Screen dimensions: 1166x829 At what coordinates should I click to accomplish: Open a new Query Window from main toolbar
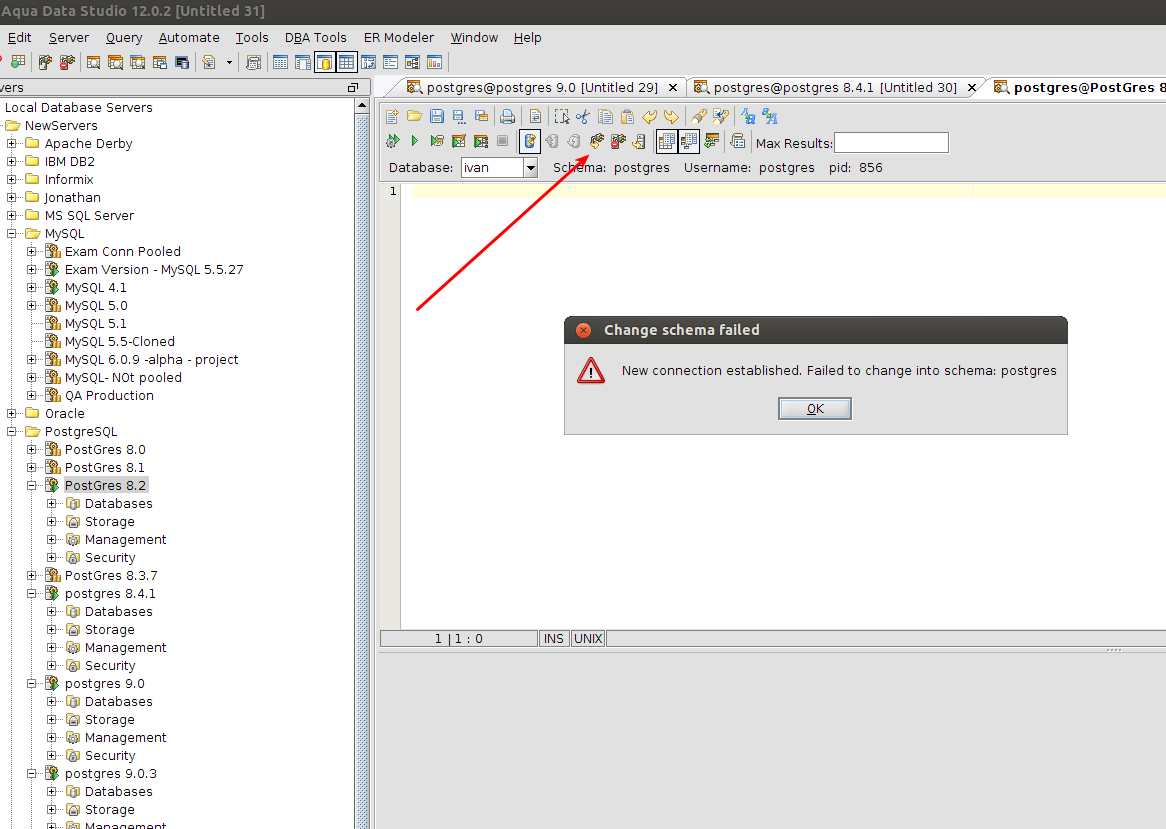tap(94, 62)
